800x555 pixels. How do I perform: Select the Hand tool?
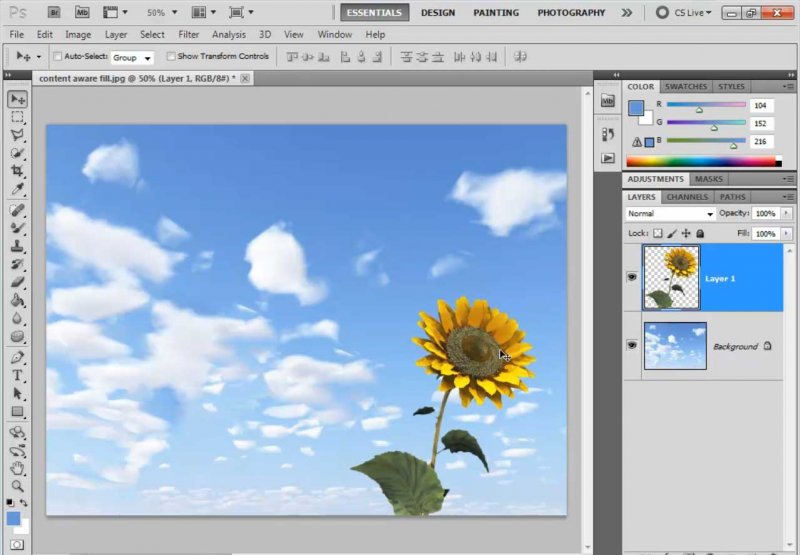point(17,467)
